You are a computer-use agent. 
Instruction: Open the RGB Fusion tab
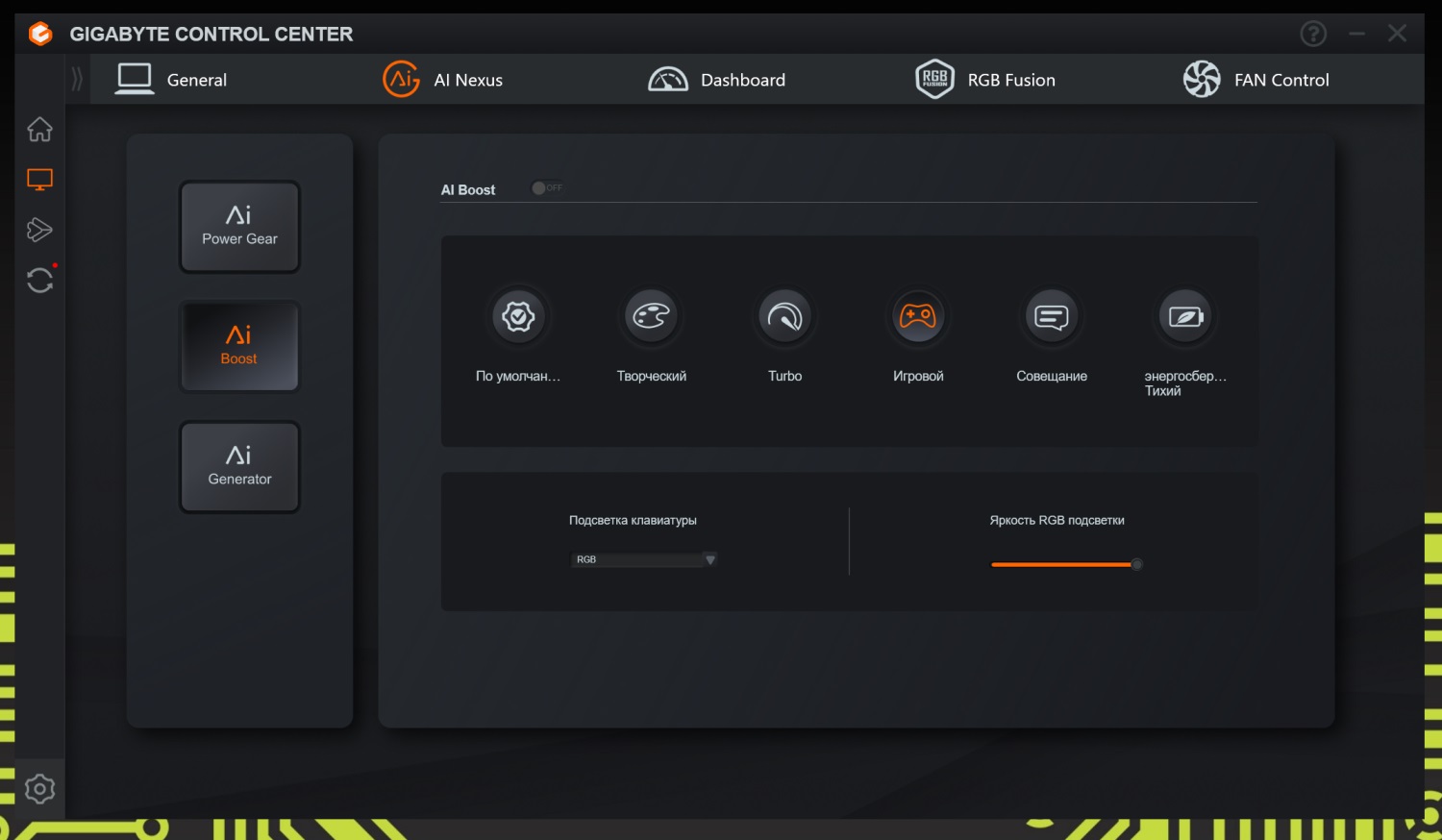(x=985, y=80)
